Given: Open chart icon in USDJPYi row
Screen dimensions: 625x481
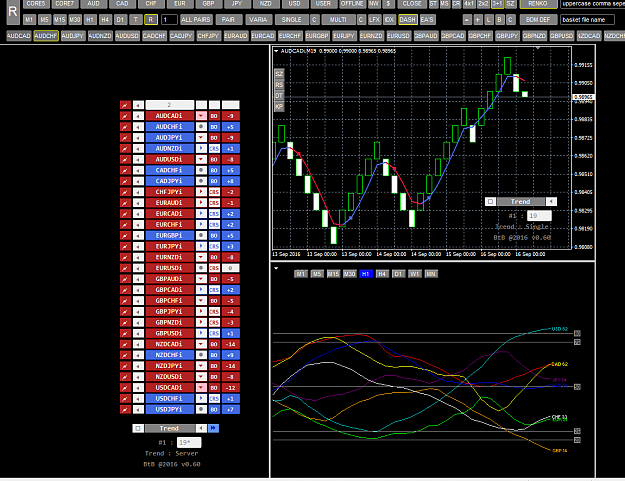Looking at the screenshot, I should (125, 409).
